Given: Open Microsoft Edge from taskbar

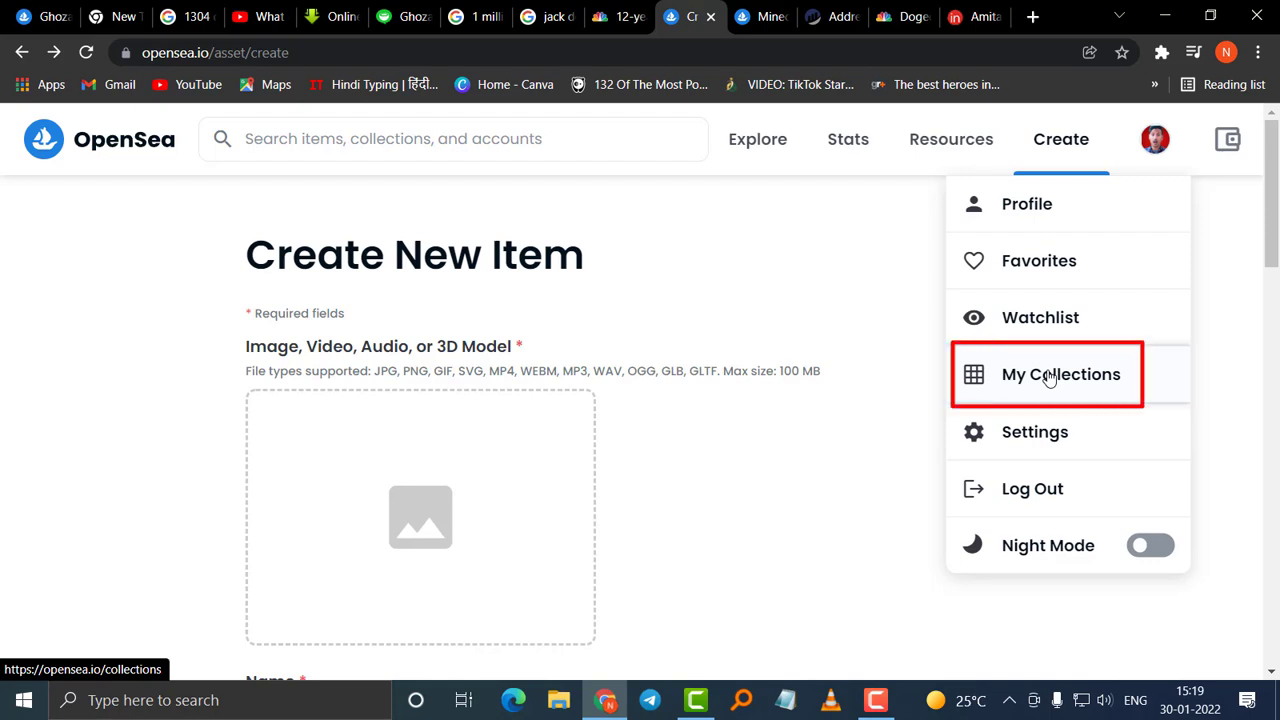Looking at the screenshot, I should (513, 700).
